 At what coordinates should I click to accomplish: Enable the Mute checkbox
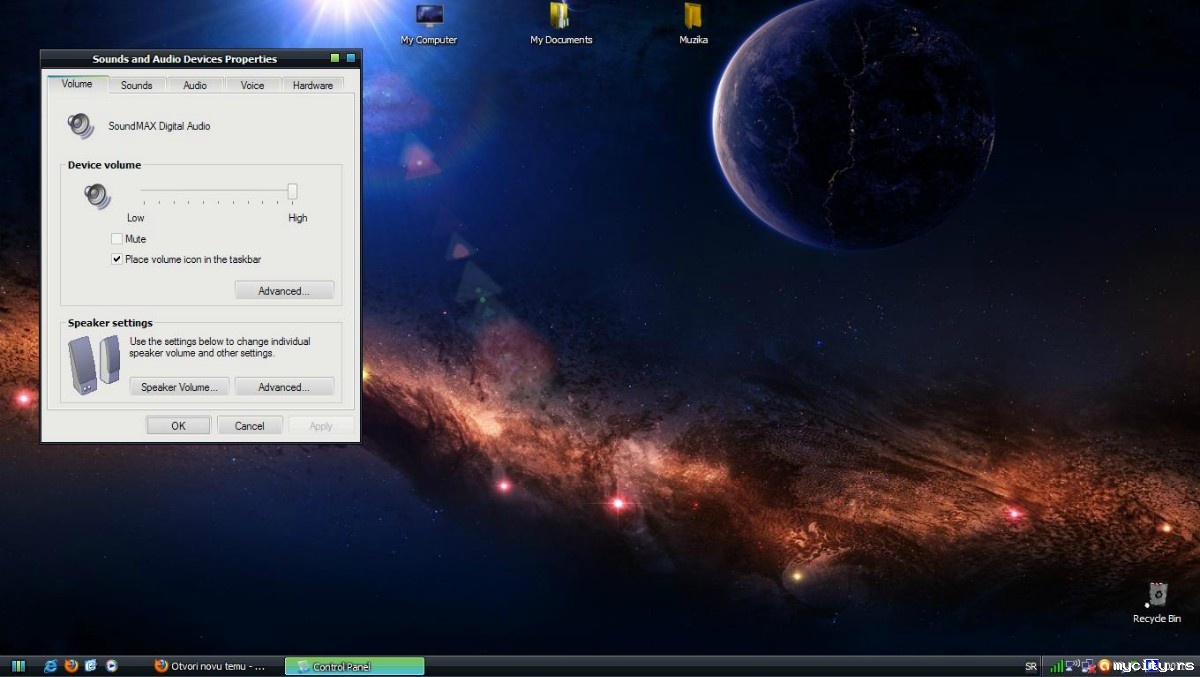117,239
